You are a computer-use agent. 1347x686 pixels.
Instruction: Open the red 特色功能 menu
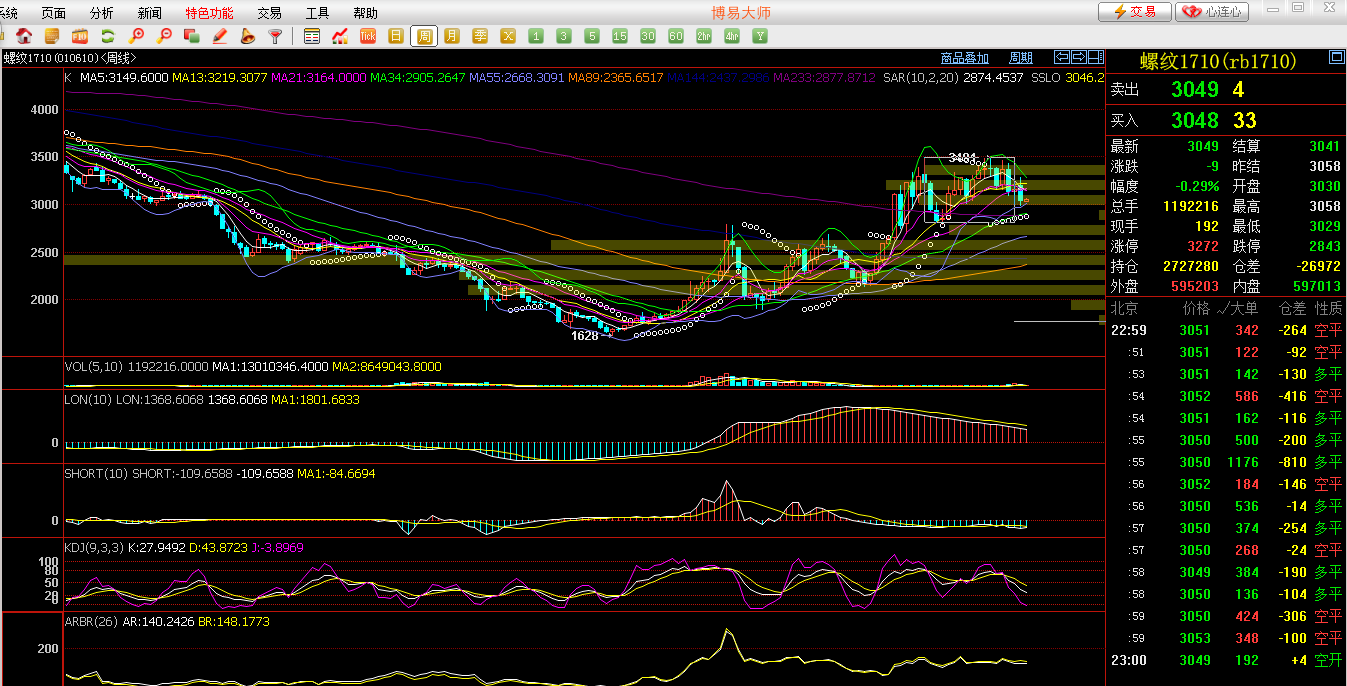tap(209, 13)
